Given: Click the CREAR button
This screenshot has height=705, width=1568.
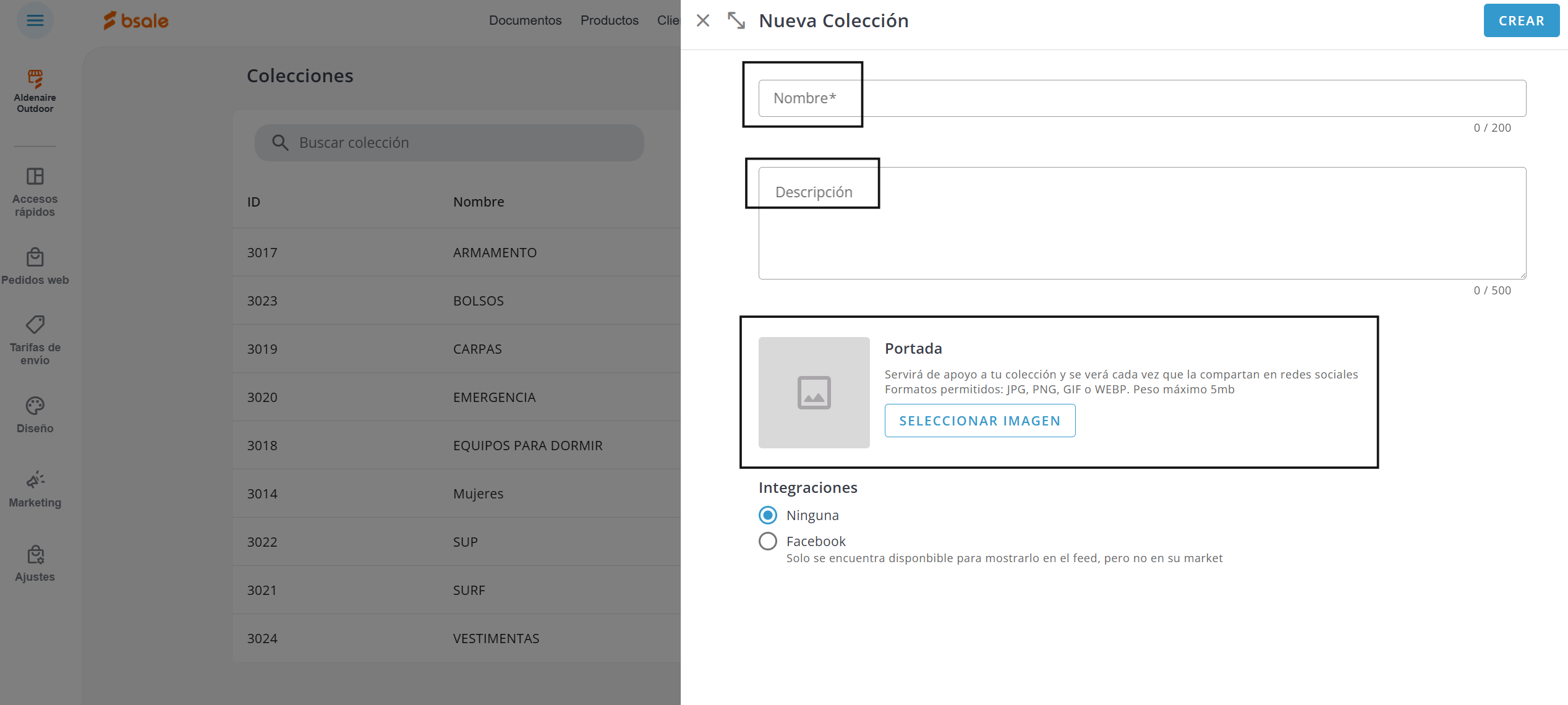Looking at the screenshot, I should (1521, 20).
